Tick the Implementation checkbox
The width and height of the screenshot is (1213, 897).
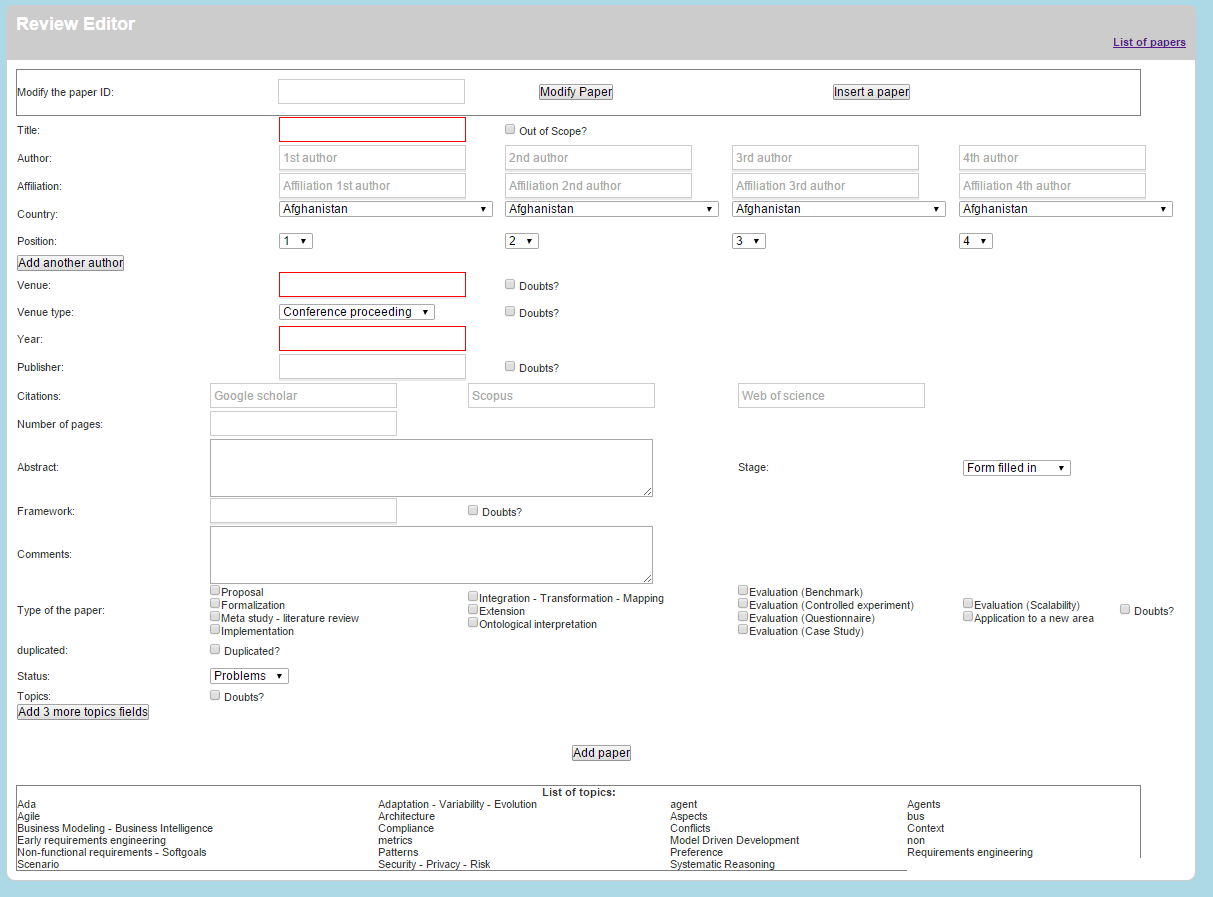coord(215,629)
